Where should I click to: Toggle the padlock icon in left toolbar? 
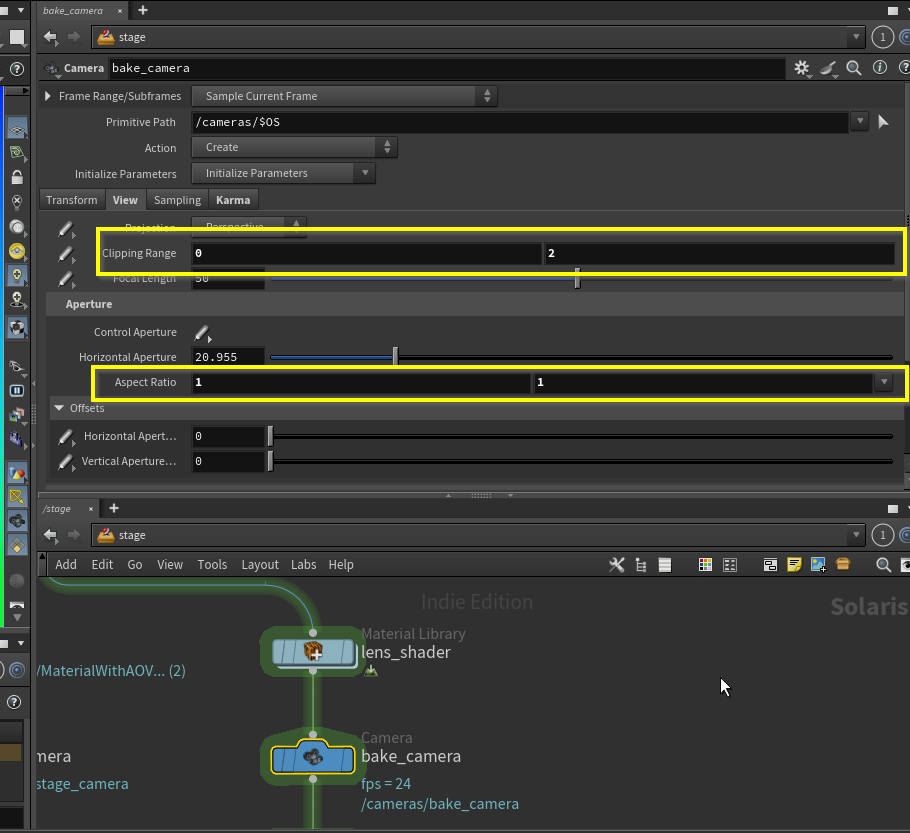pyautogui.click(x=17, y=177)
